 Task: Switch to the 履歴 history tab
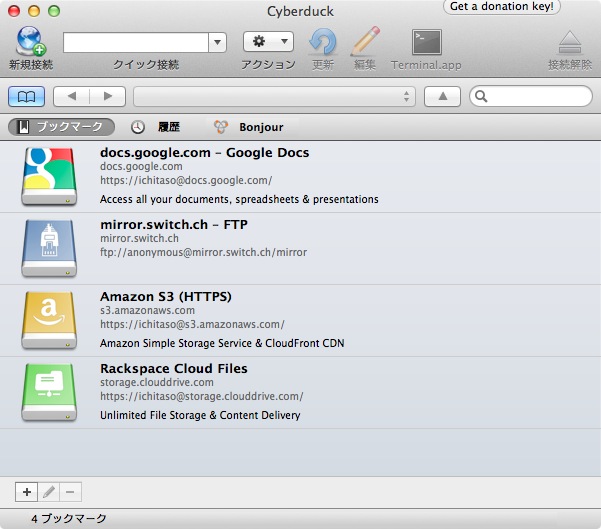155,127
